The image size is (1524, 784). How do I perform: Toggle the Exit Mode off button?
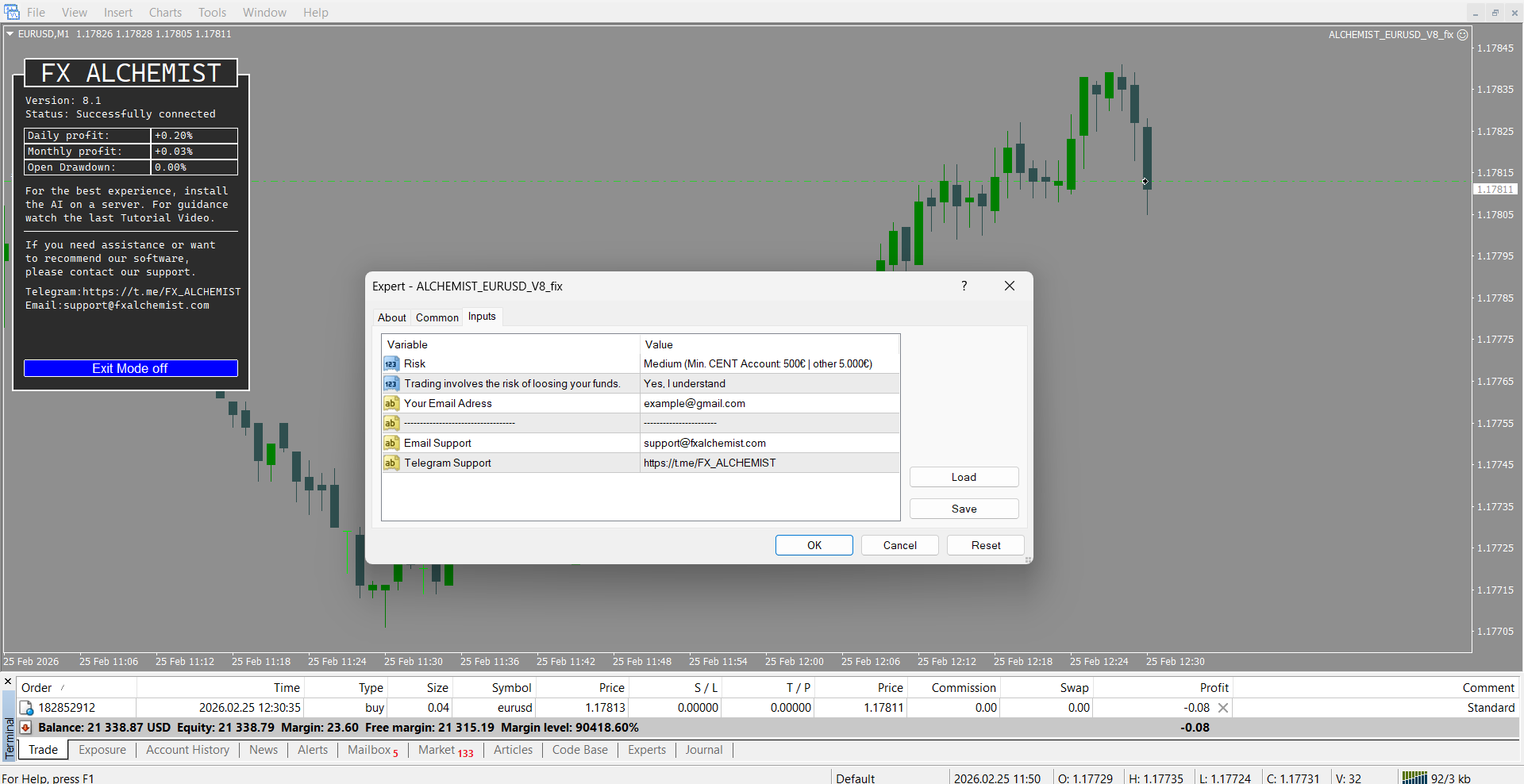[x=130, y=368]
